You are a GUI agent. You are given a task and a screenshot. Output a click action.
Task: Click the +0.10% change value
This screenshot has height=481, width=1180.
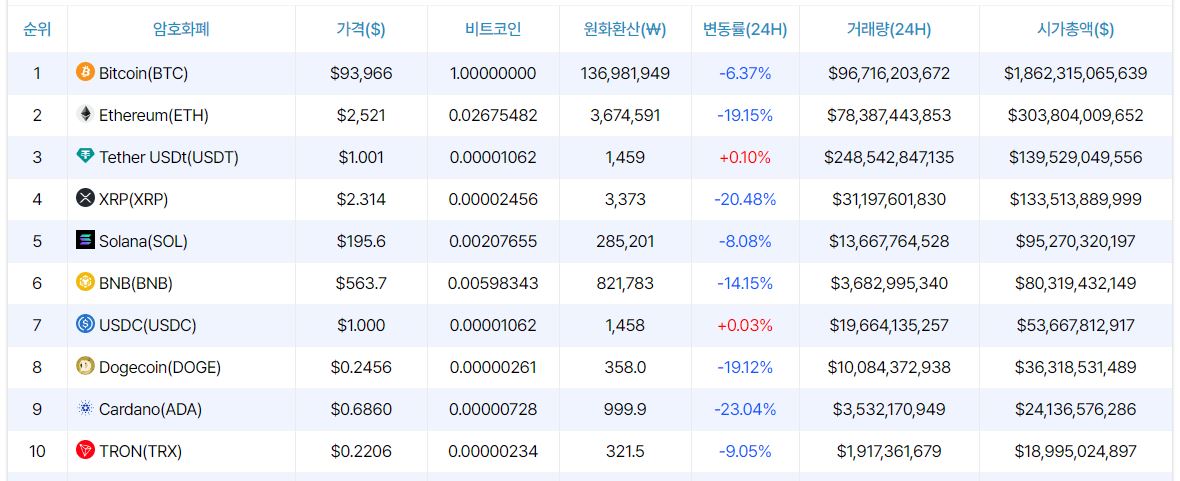coord(745,158)
